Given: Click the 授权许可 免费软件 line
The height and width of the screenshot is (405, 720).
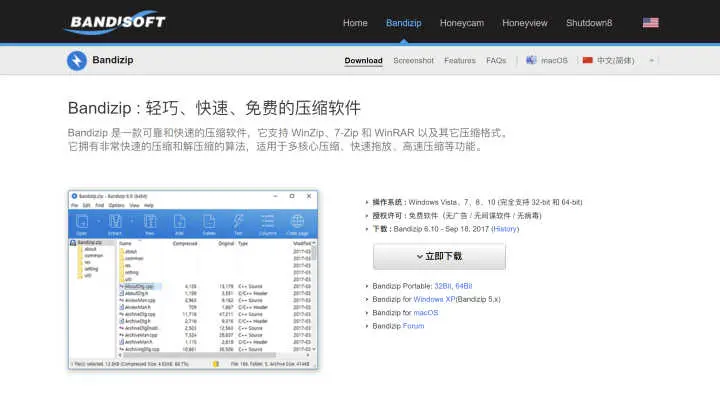Looking at the screenshot, I should (457, 215).
